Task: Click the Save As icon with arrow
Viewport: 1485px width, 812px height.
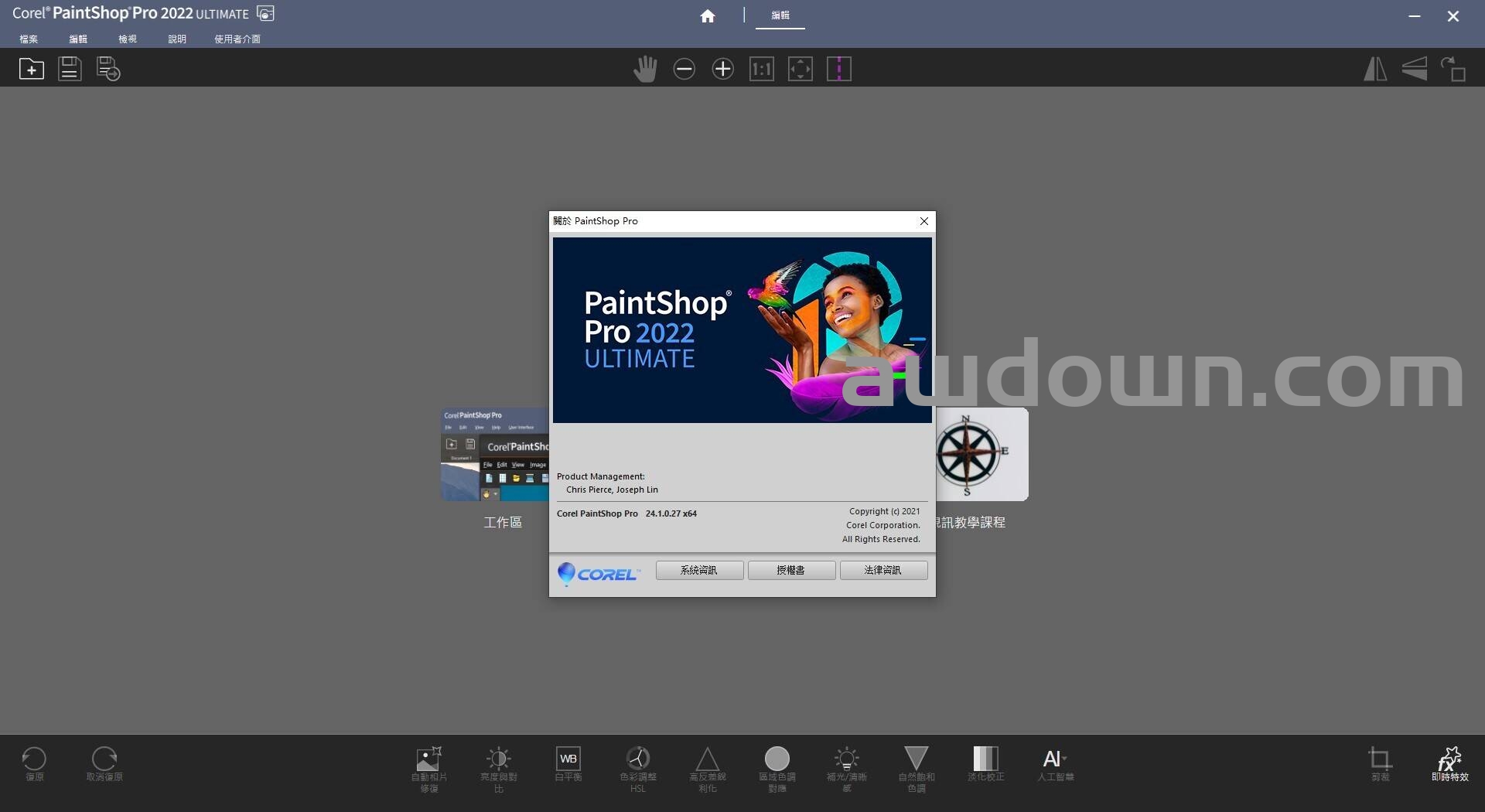Action: click(x=108, y=69)
